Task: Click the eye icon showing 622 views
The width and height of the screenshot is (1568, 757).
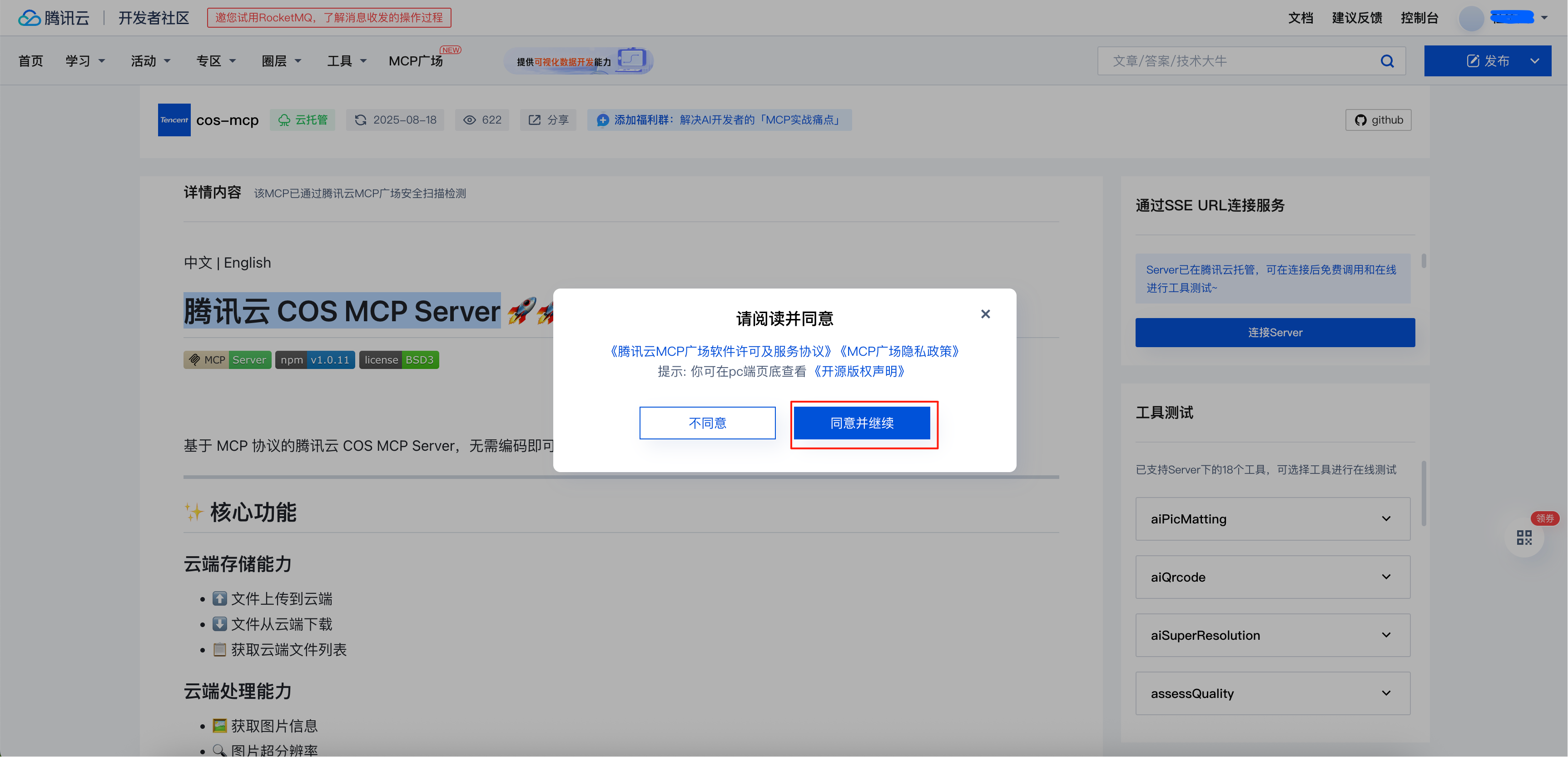Action: click(x=469, y=120)
